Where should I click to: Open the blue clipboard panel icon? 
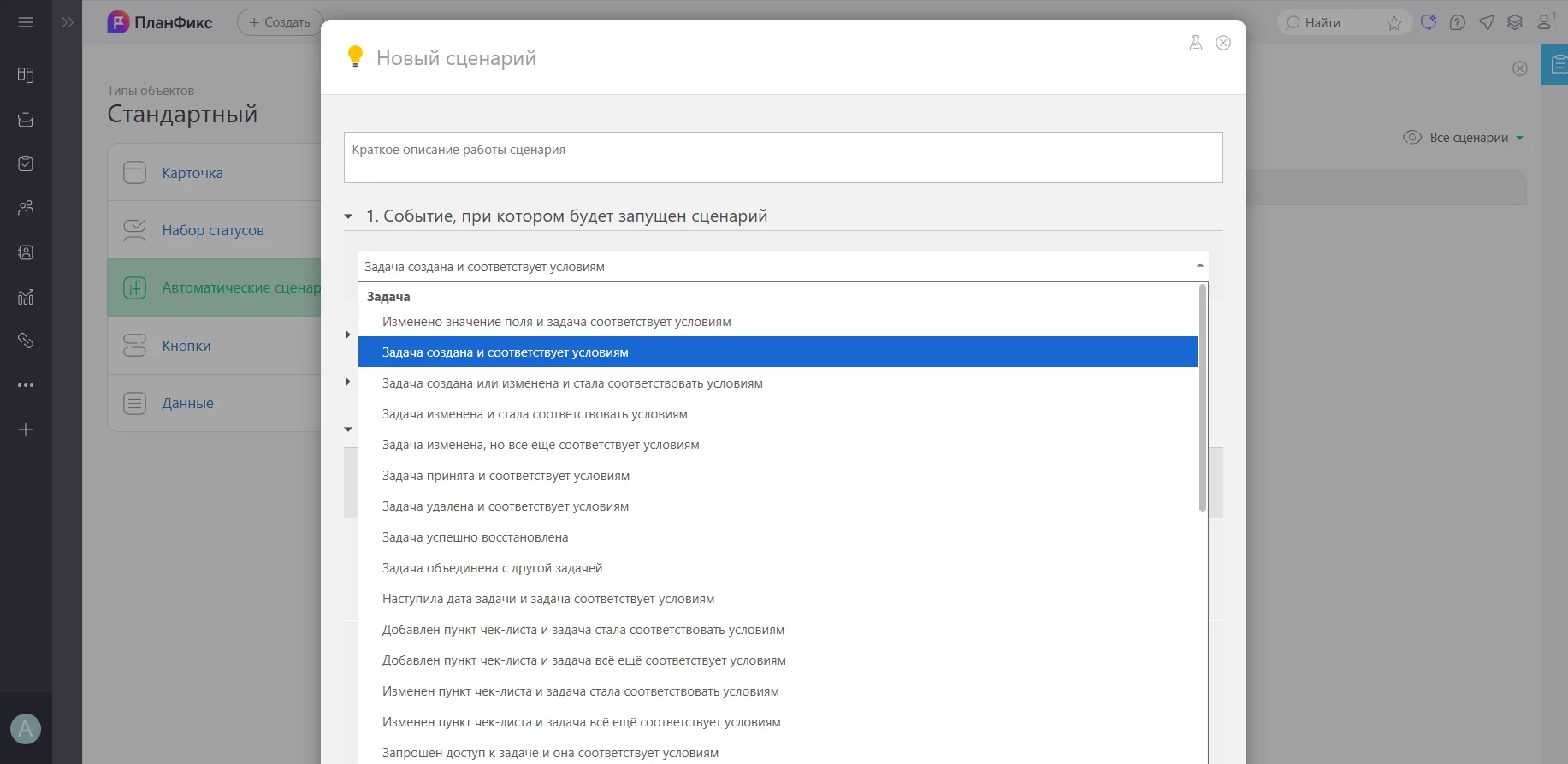click(1557, 65)
